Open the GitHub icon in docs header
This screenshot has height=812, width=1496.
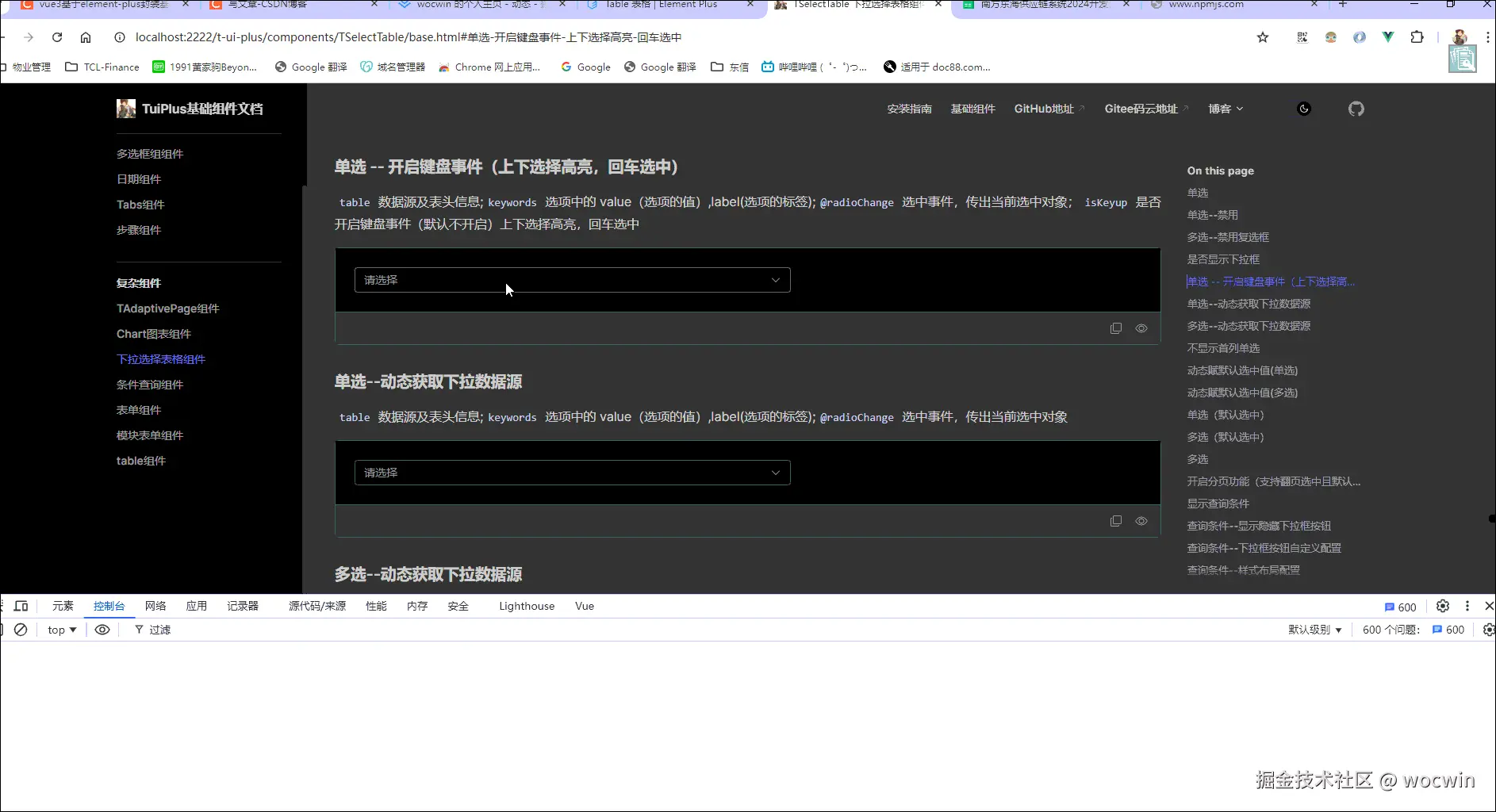tap(1356, 109)
